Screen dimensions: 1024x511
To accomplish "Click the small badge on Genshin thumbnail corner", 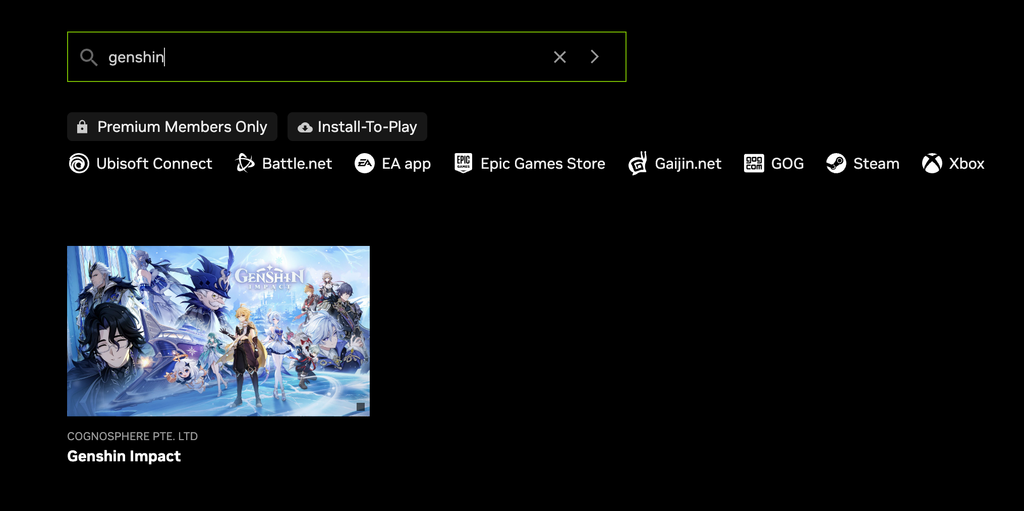I will (x=360, y=406).
